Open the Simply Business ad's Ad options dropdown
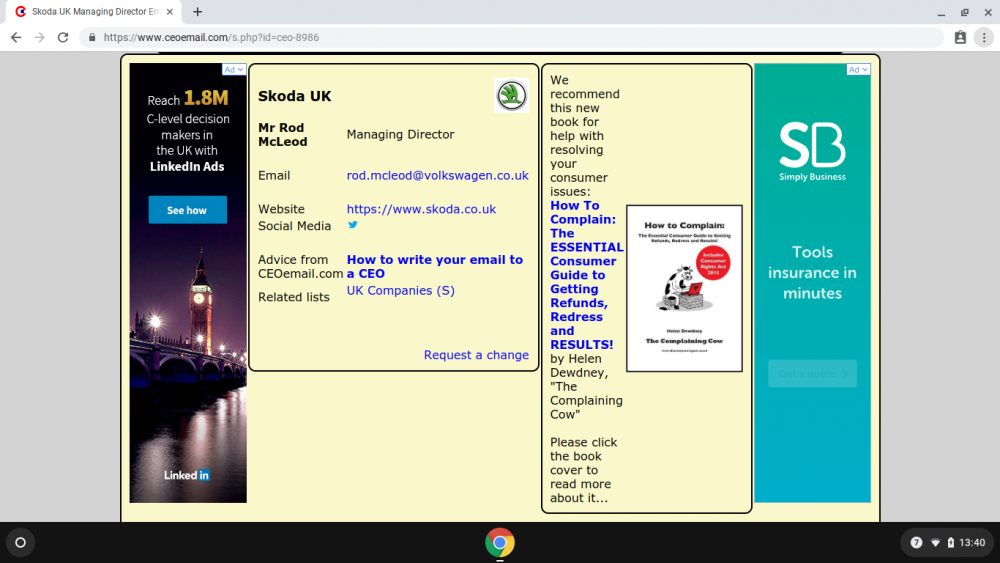Image resolution: width=1000 pixels, height=563 pixels. 858,69
